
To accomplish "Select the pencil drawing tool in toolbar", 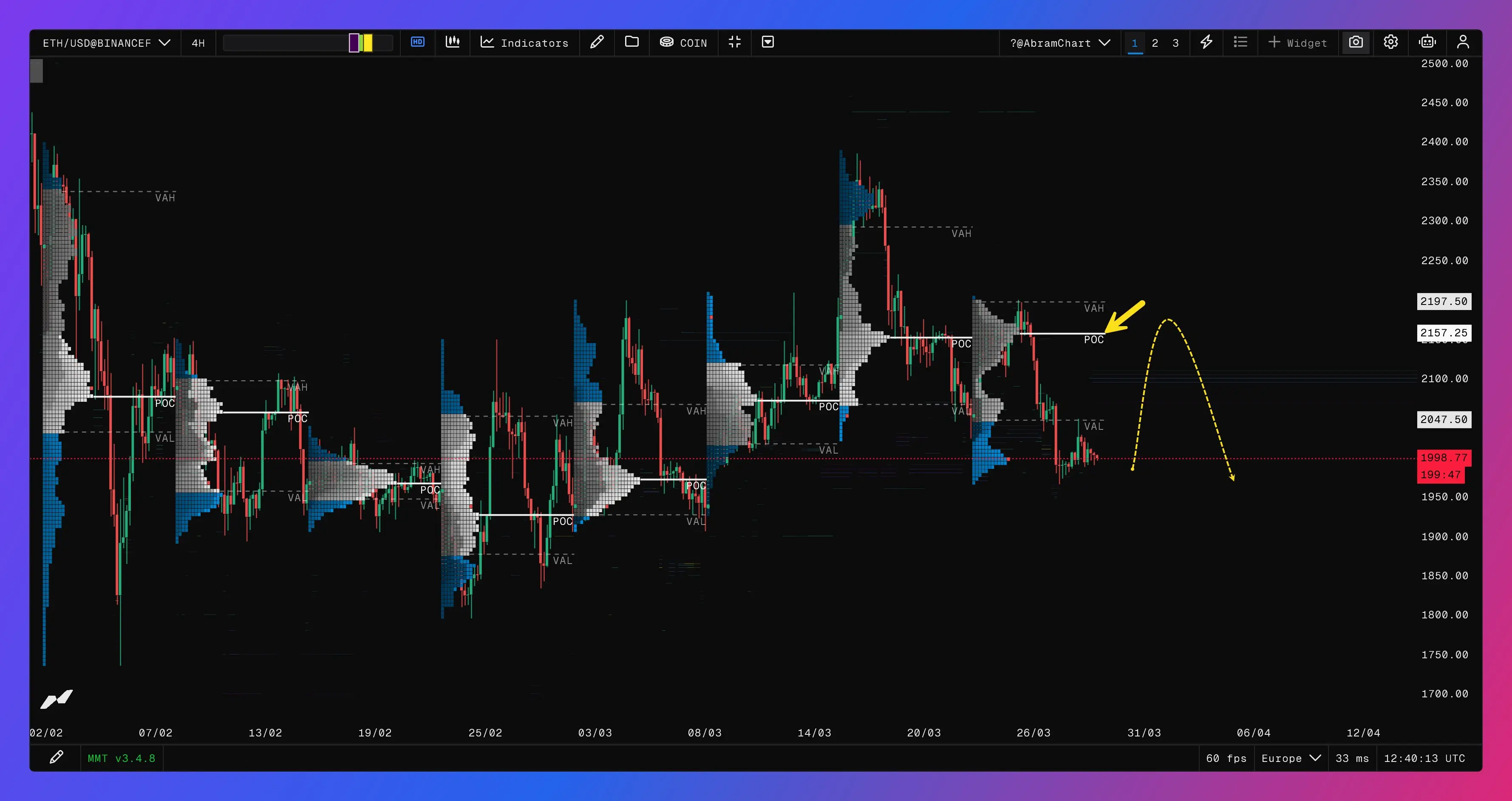I will tap(596, 42).
